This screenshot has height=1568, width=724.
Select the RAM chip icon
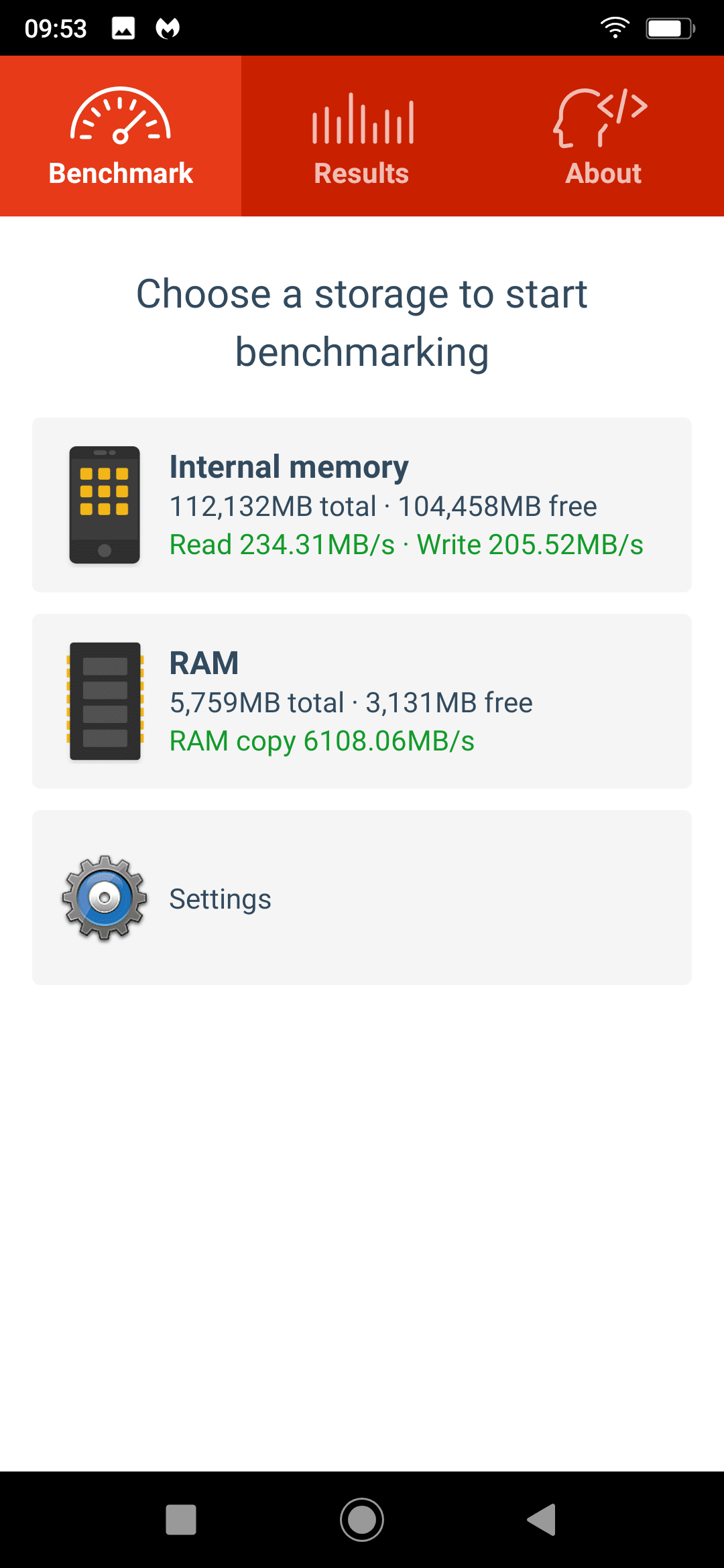coord(105,701)
